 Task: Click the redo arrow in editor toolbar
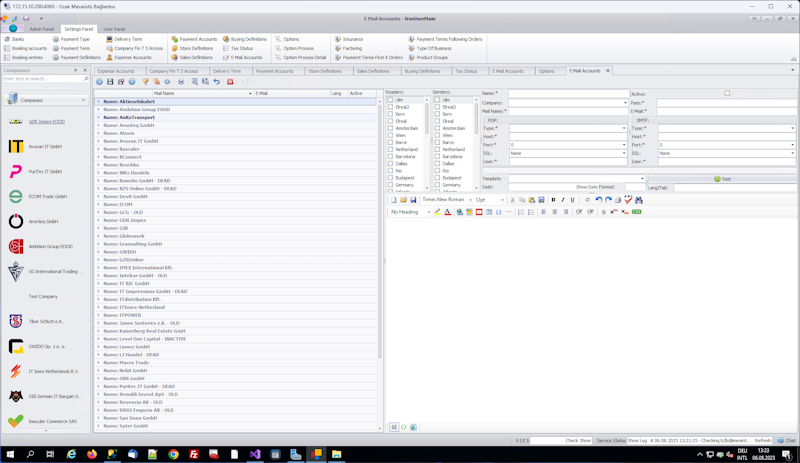(x=608, y=200)
